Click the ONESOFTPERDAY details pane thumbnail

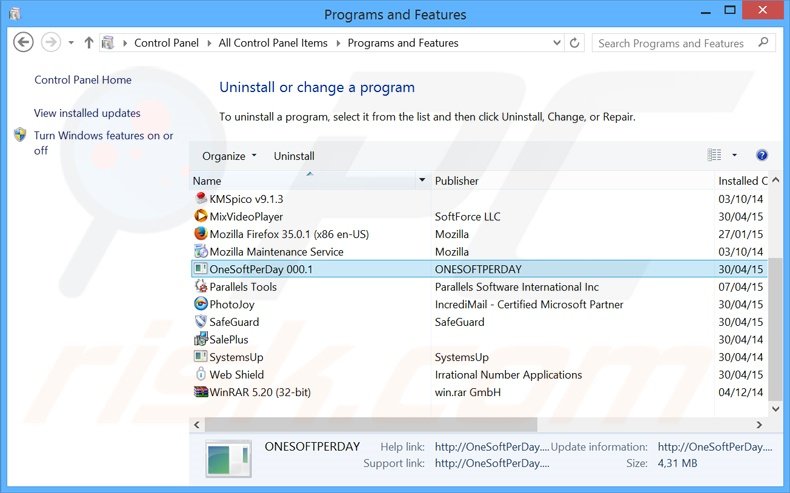[x=228, y=459]
